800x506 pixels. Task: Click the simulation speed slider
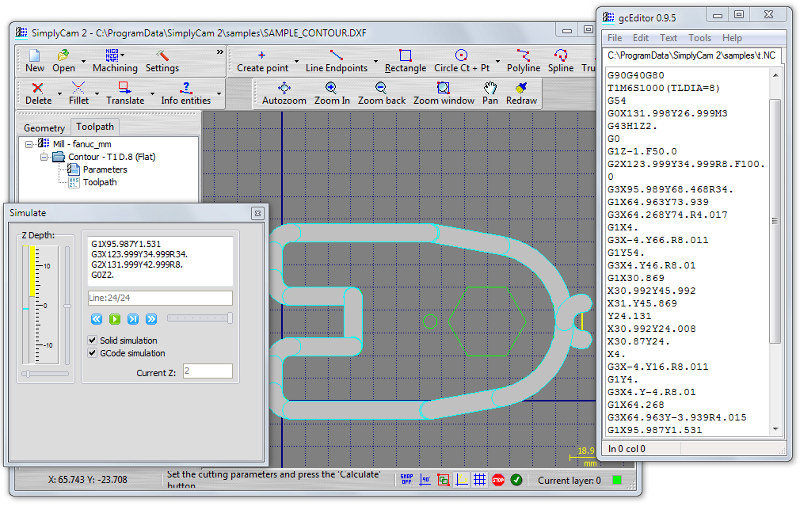[200, 318]
